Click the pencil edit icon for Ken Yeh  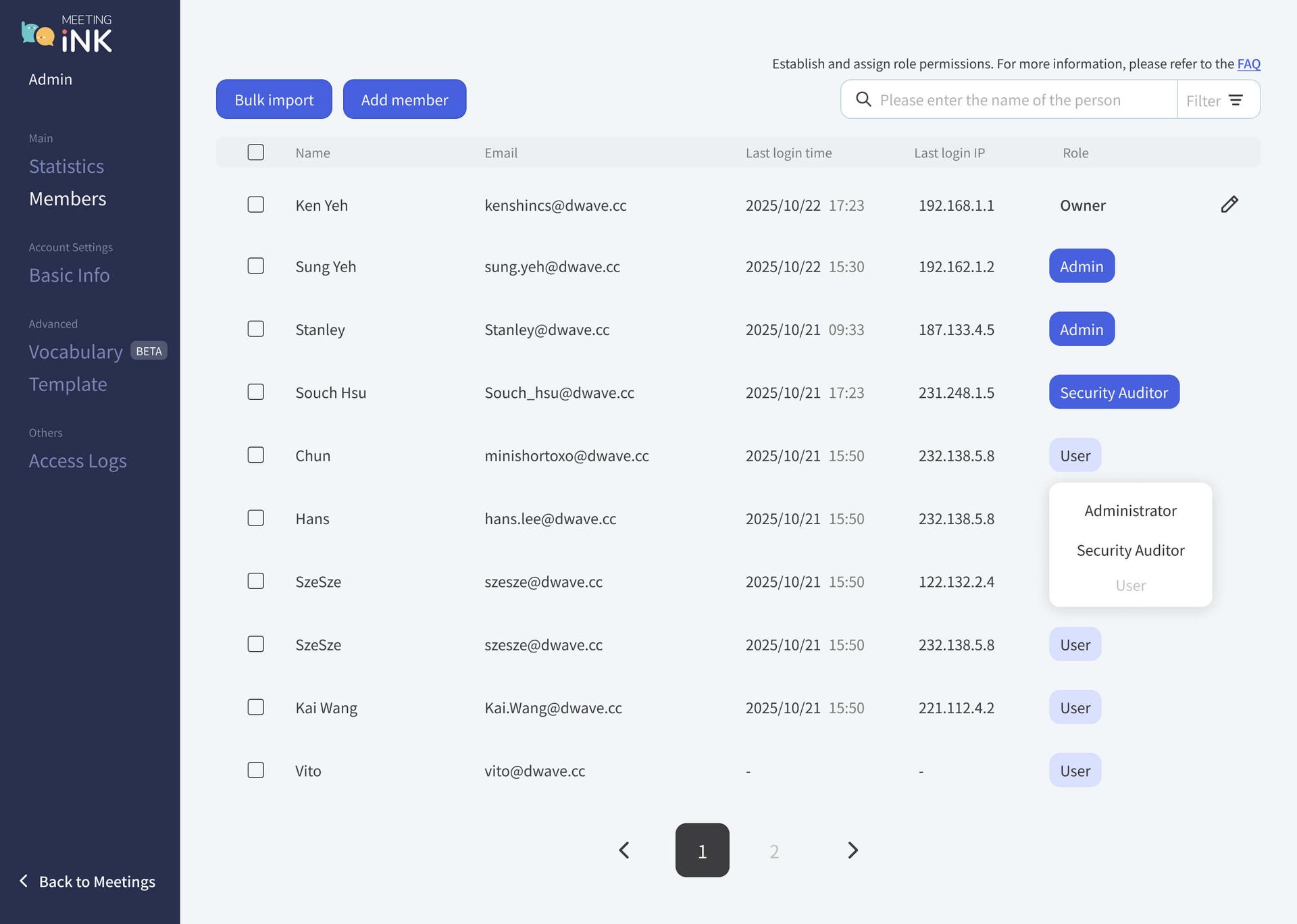coord(1229,205)
